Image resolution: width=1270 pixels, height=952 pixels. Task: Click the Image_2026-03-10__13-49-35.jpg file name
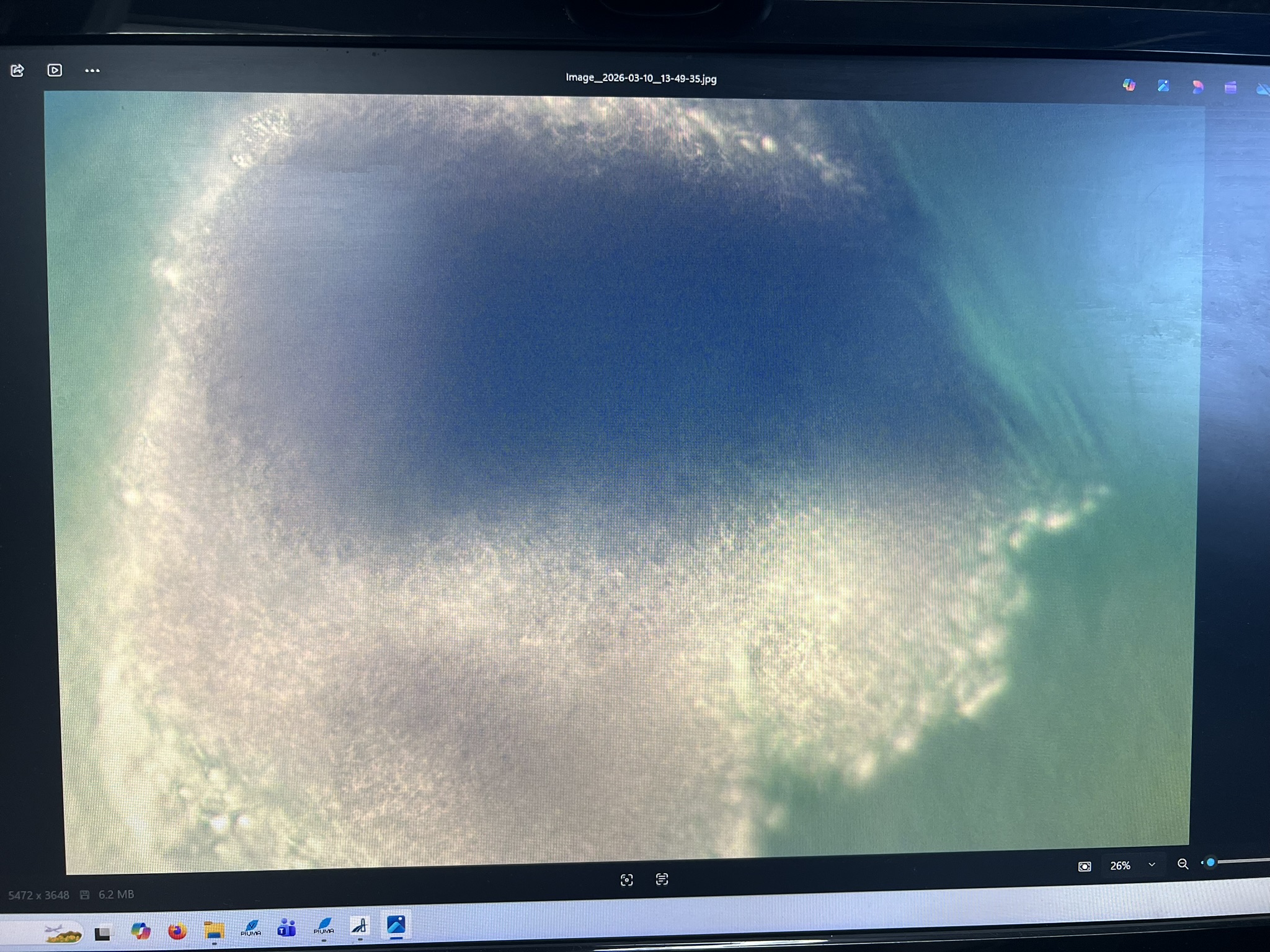pos(641,79)
